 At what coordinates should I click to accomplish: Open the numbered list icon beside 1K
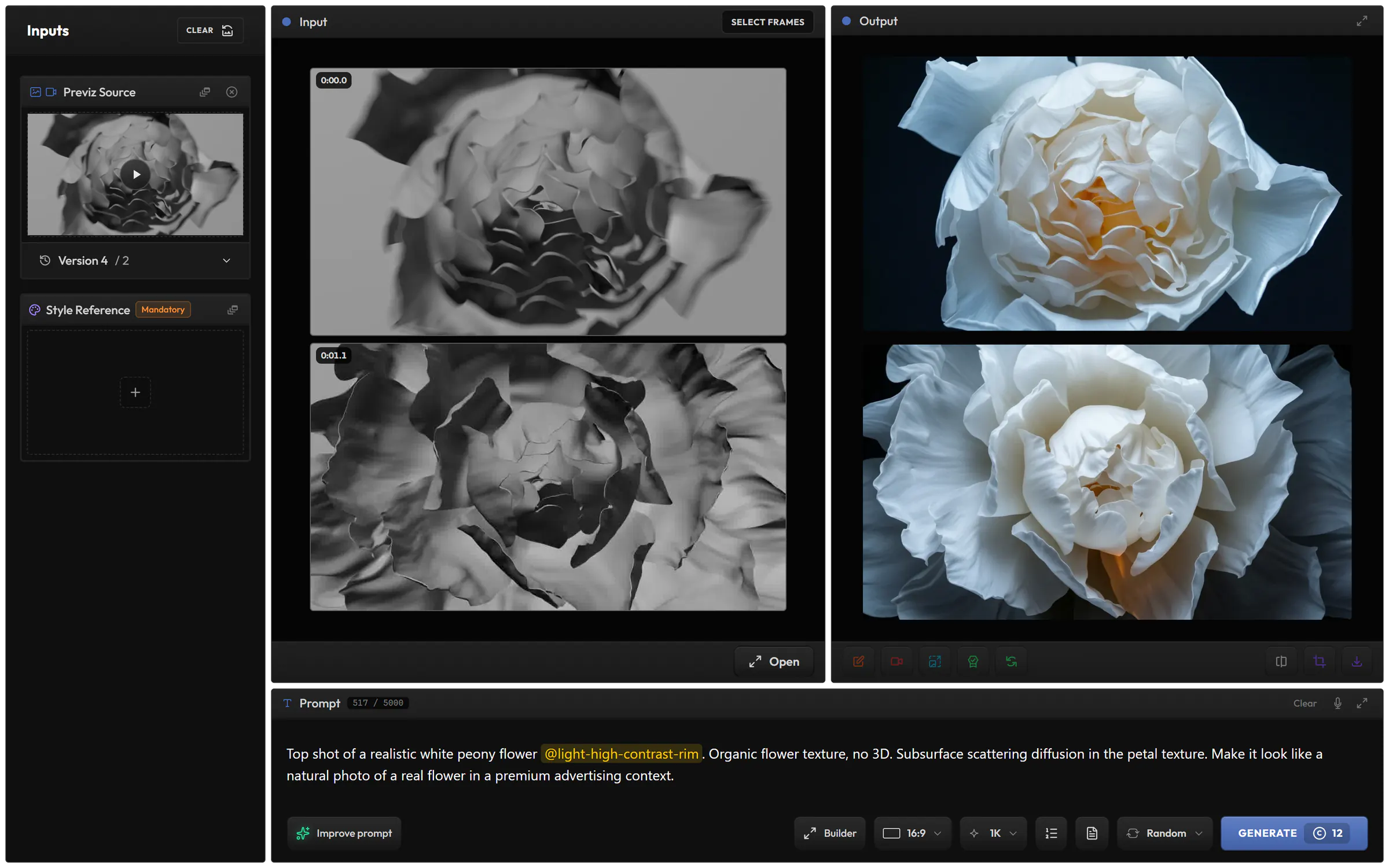pos(1051,833)
